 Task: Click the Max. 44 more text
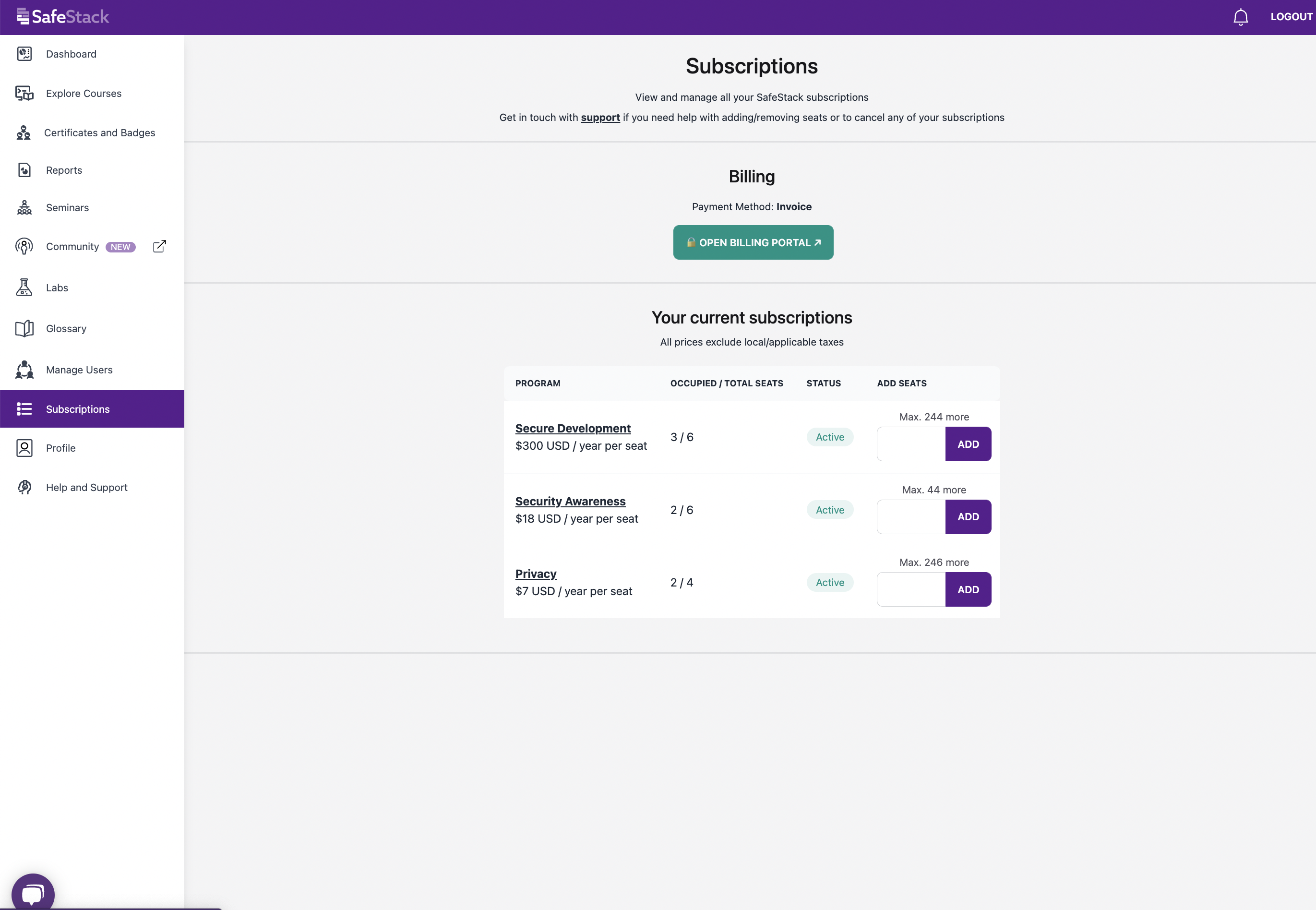(x=934, y=490)
